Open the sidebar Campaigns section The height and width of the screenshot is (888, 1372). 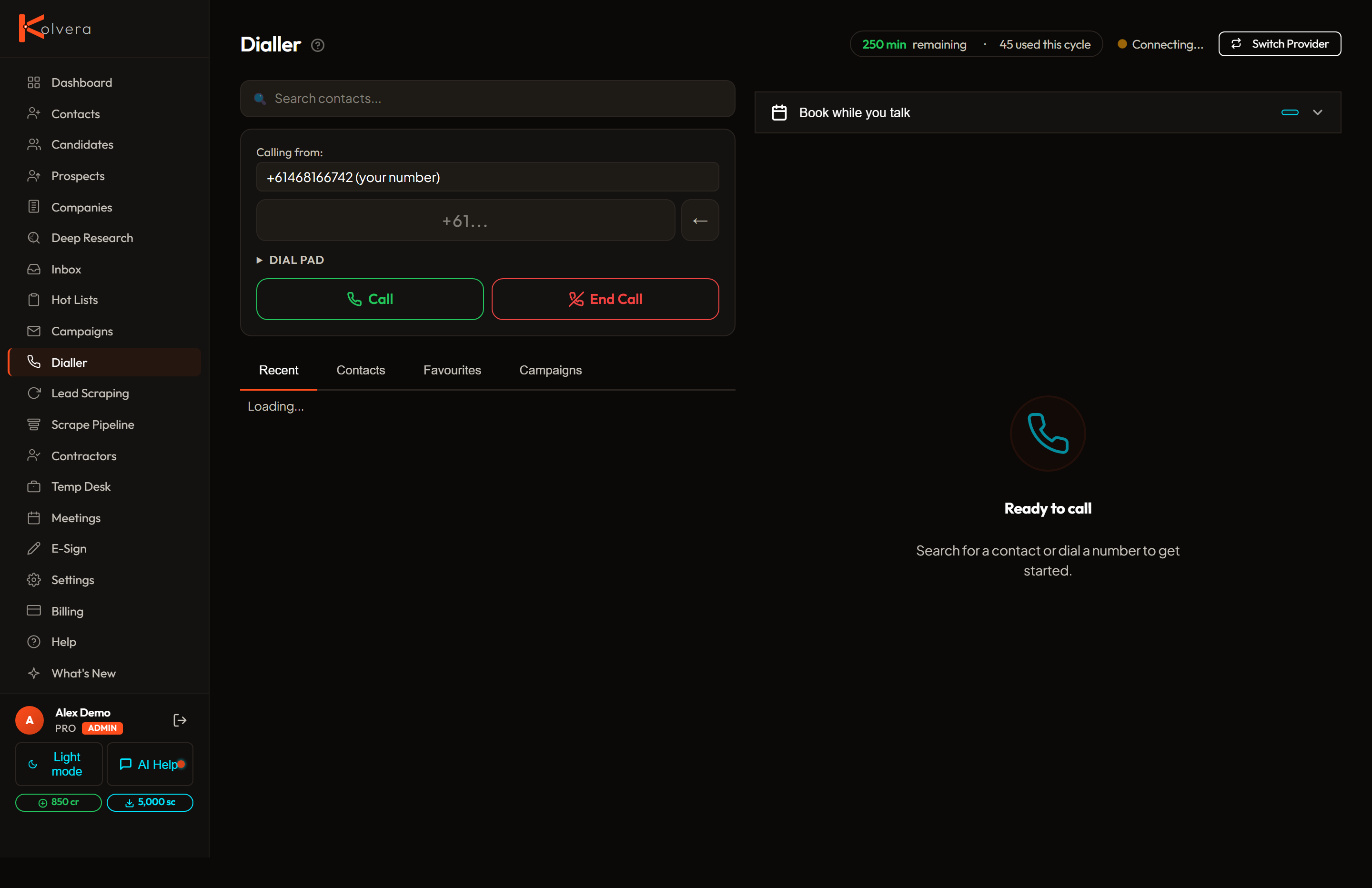tap(104, 332)
